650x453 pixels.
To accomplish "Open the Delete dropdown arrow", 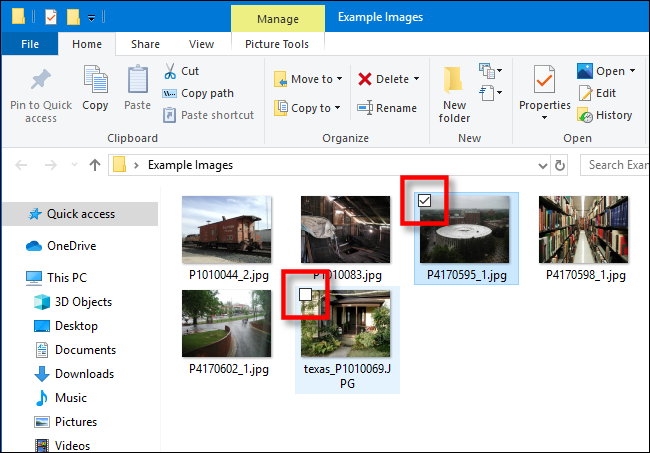I will click(x=416, y=79).
